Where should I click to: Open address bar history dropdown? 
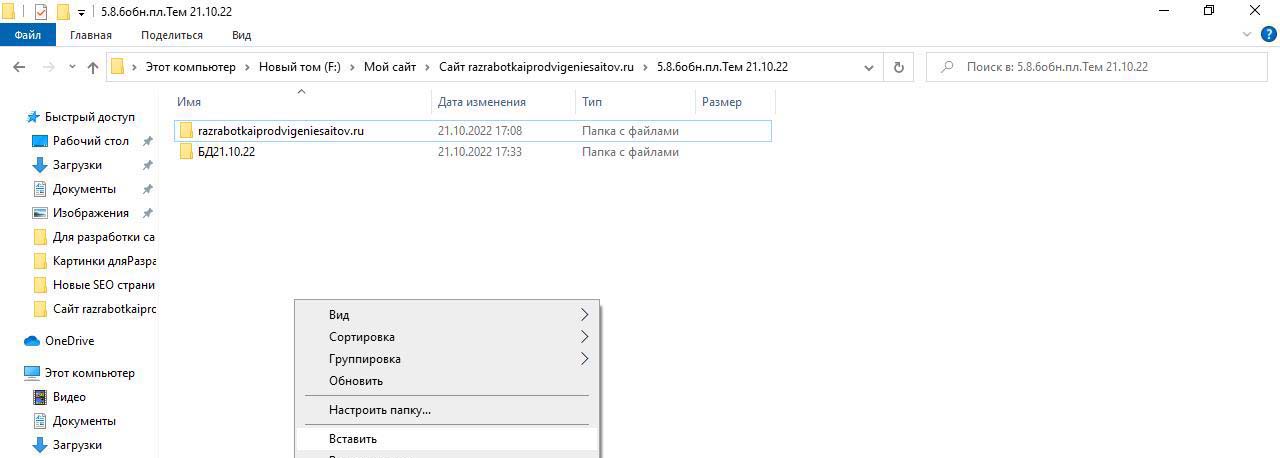pos(868,67)
